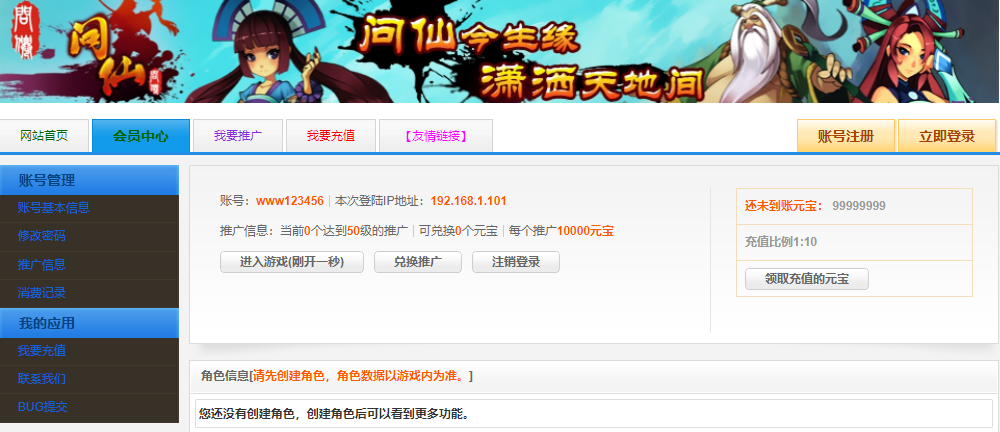Go to the 【友情链接】 tab

tap(435, 136)
